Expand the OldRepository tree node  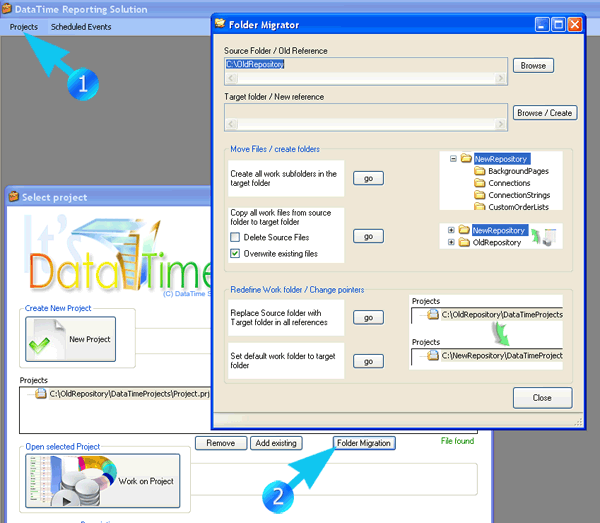(x=451, y=242)
